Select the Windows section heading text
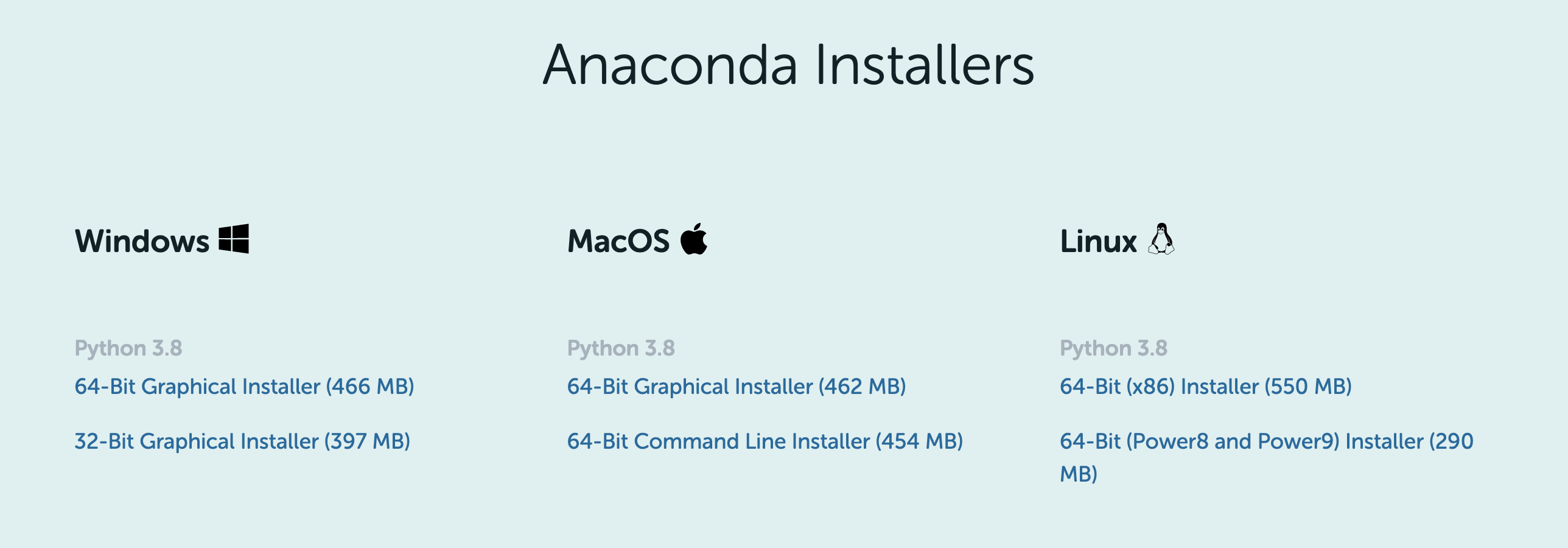 tap(142, 241)
